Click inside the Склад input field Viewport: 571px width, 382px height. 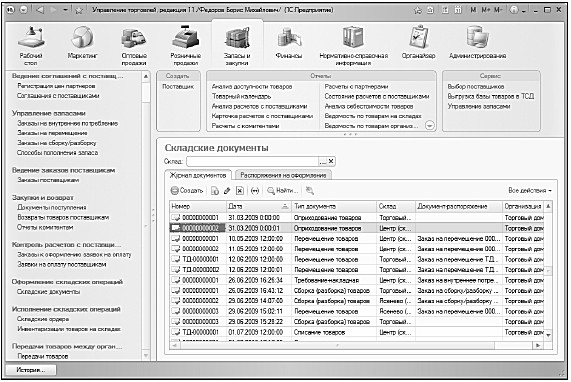point(252,161)
